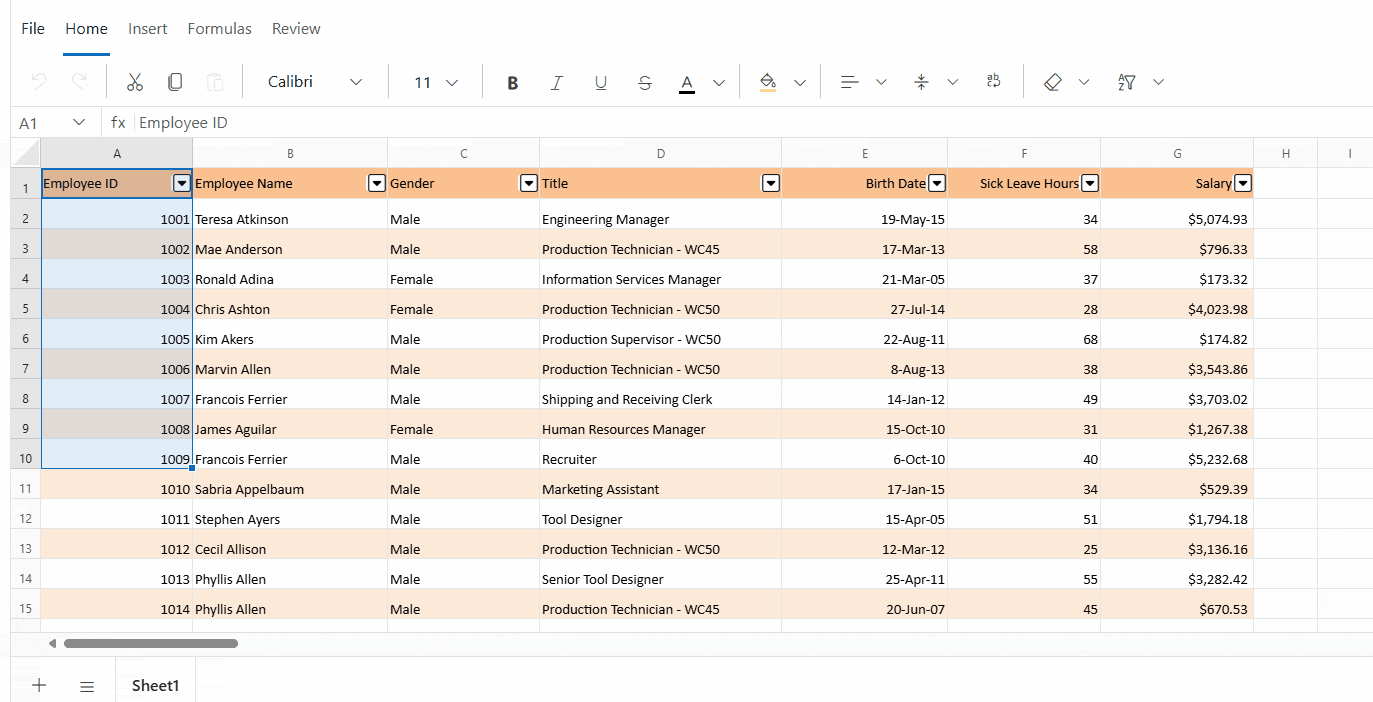Click the fx insert function icon
The width and height of the screenshot is (1373, 702).
(118, 122)
